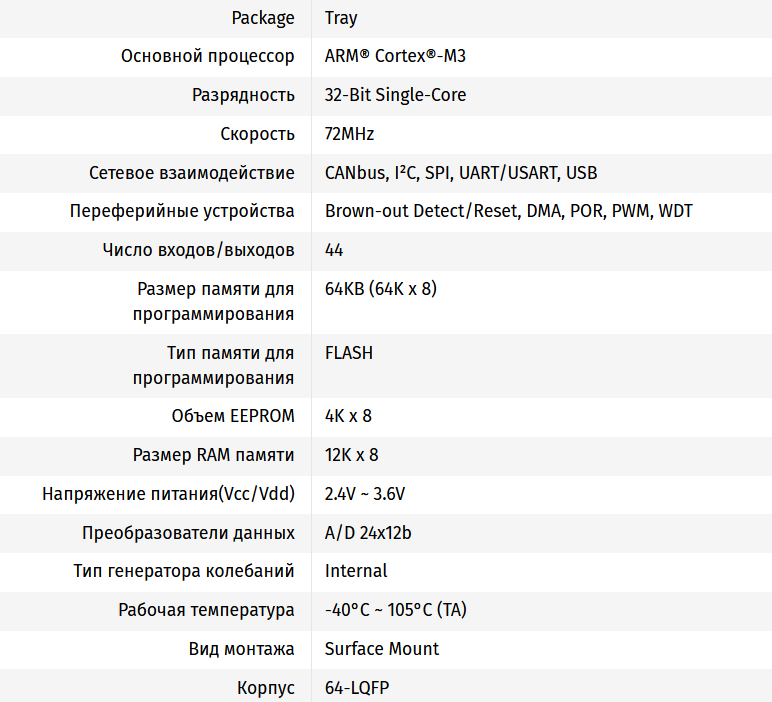Click the 'Основной процессор' label
This screenshot has width=772, height=702.
pos(208,56)
